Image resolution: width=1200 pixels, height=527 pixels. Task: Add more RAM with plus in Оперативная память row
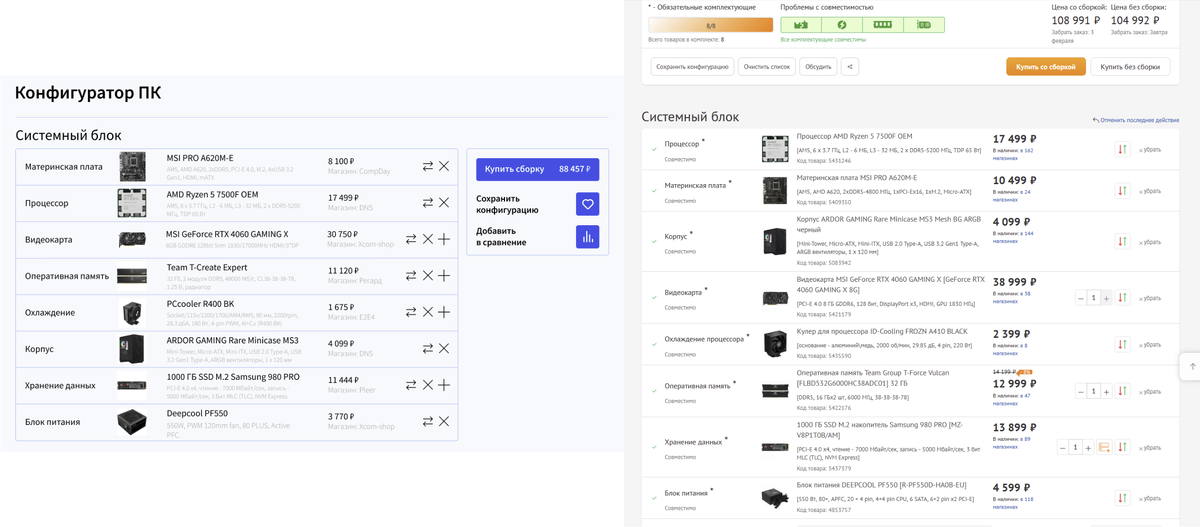444,275
